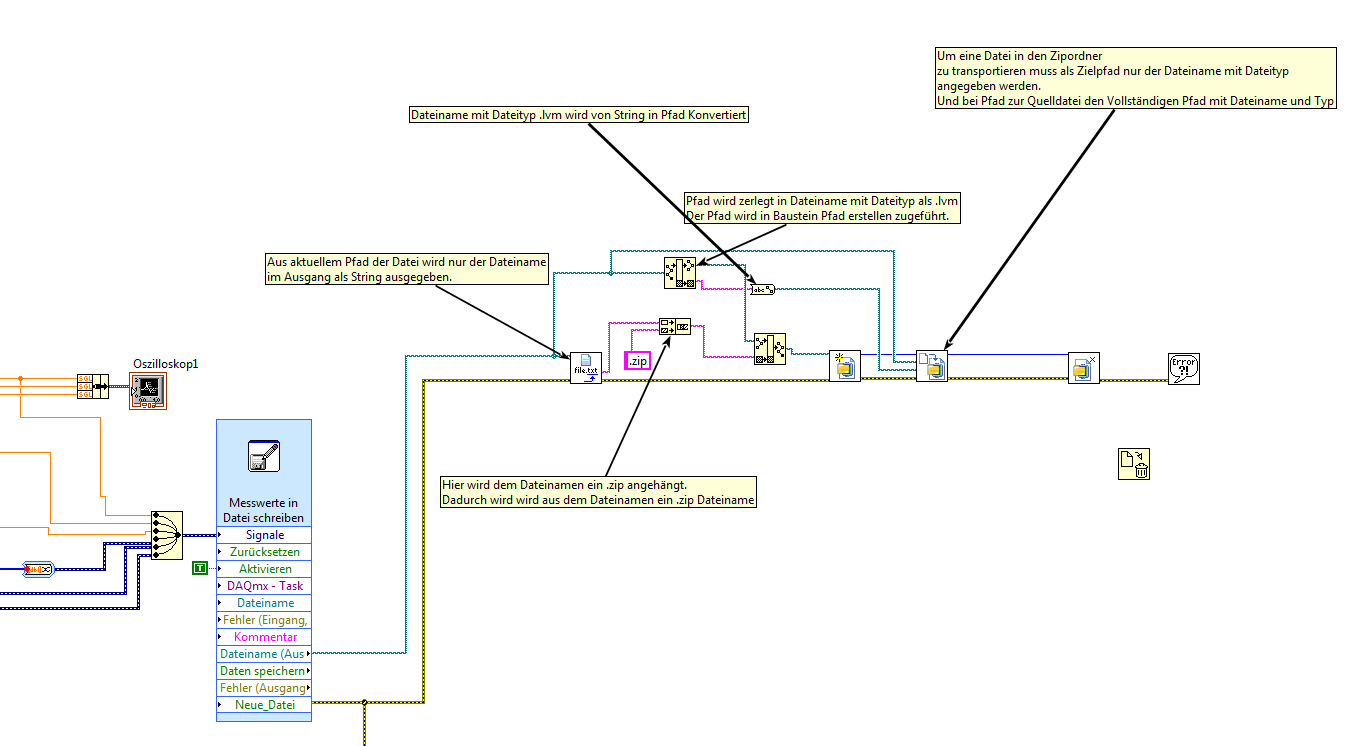Click the comment starting 'Um eine Datei'
The image size is (1358, 746).
click(1135, 78)
